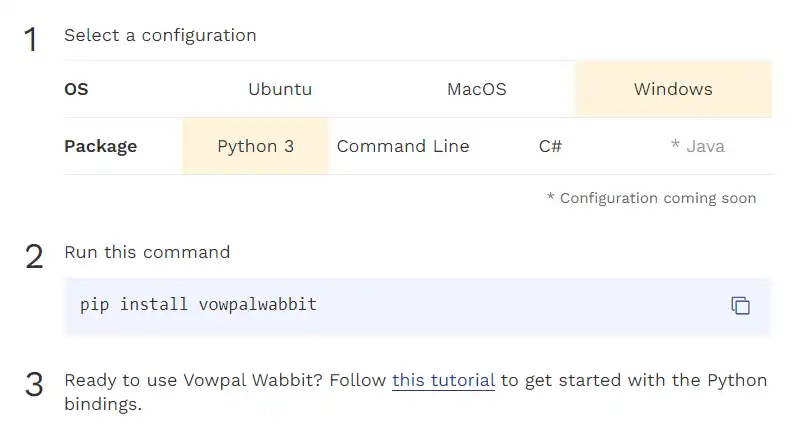Click the disabled Java package option

click(698, 146)
